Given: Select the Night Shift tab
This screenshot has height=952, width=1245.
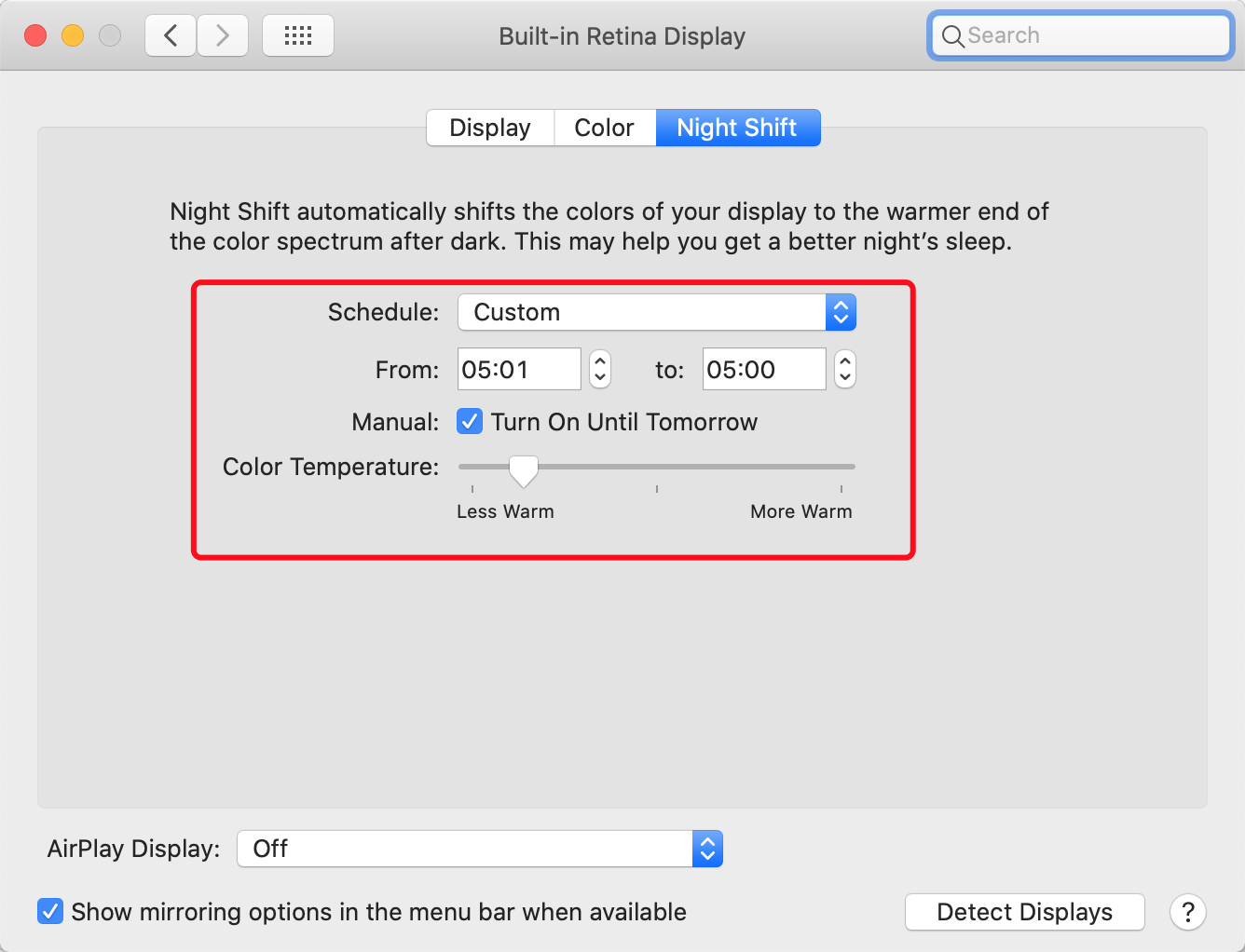Looking at the screenshot, I should pyautogui.click(x=737, y=128).
